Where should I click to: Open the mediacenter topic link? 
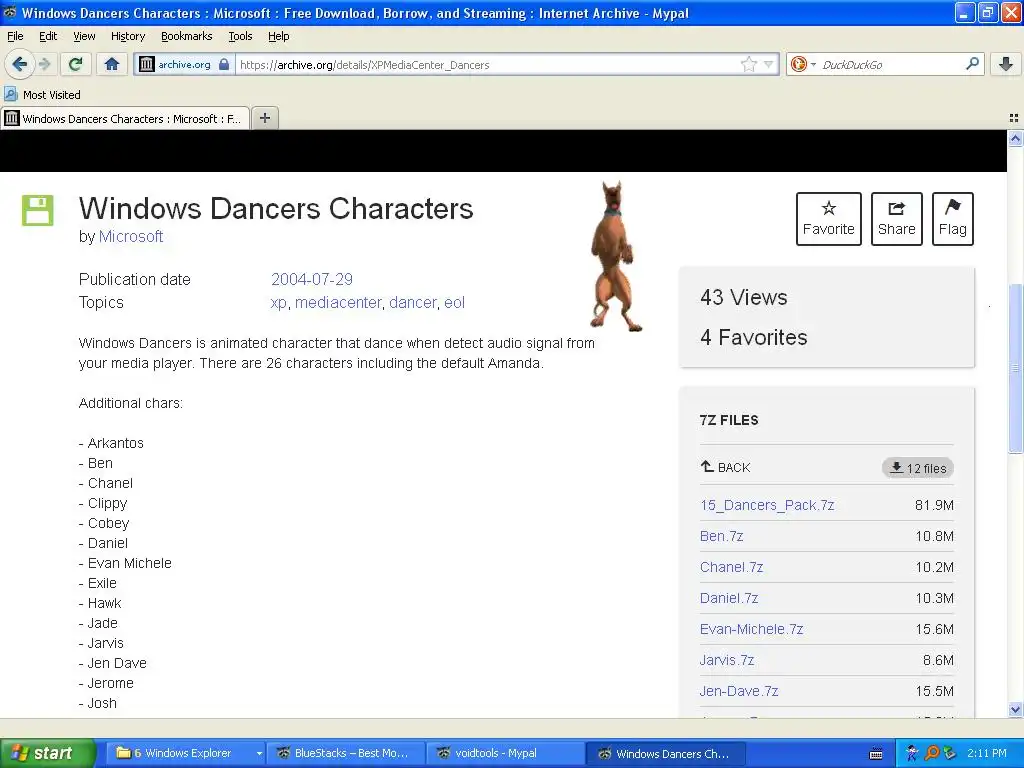point(338,302)
